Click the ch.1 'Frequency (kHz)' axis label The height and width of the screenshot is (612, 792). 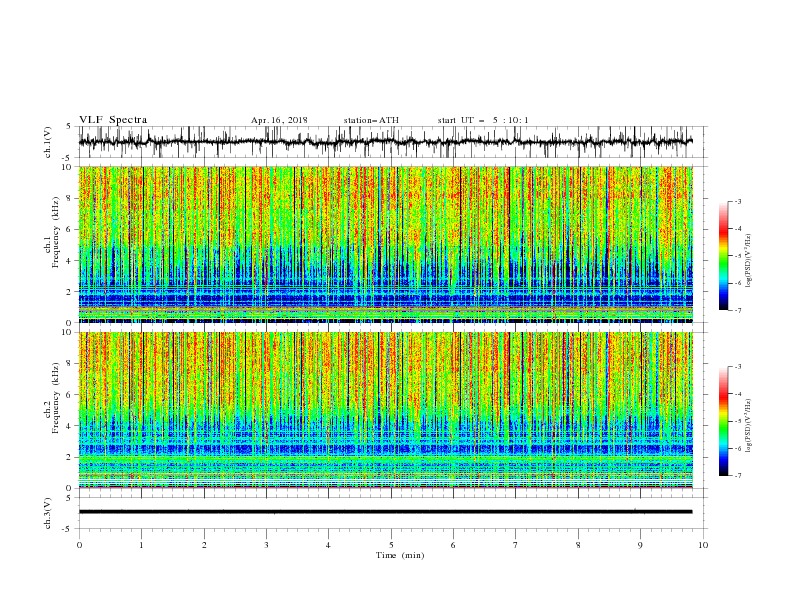click(56, 232)
